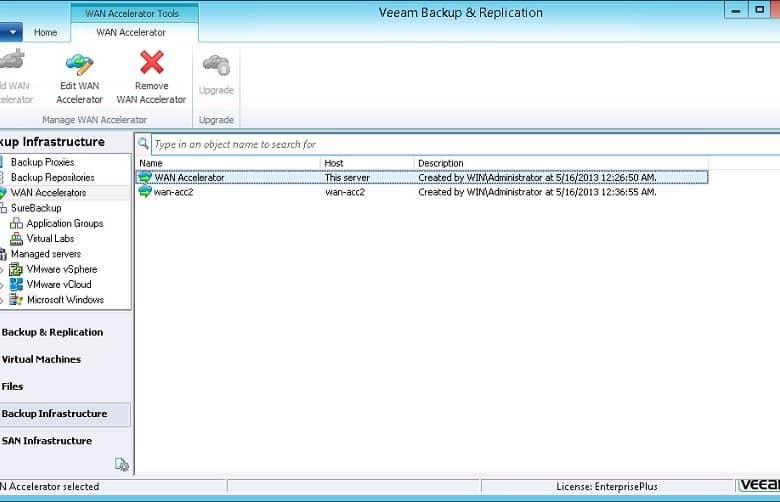Click the 'This server' host cell
Screen dimensions: 780x502
(x=347, y=178)
